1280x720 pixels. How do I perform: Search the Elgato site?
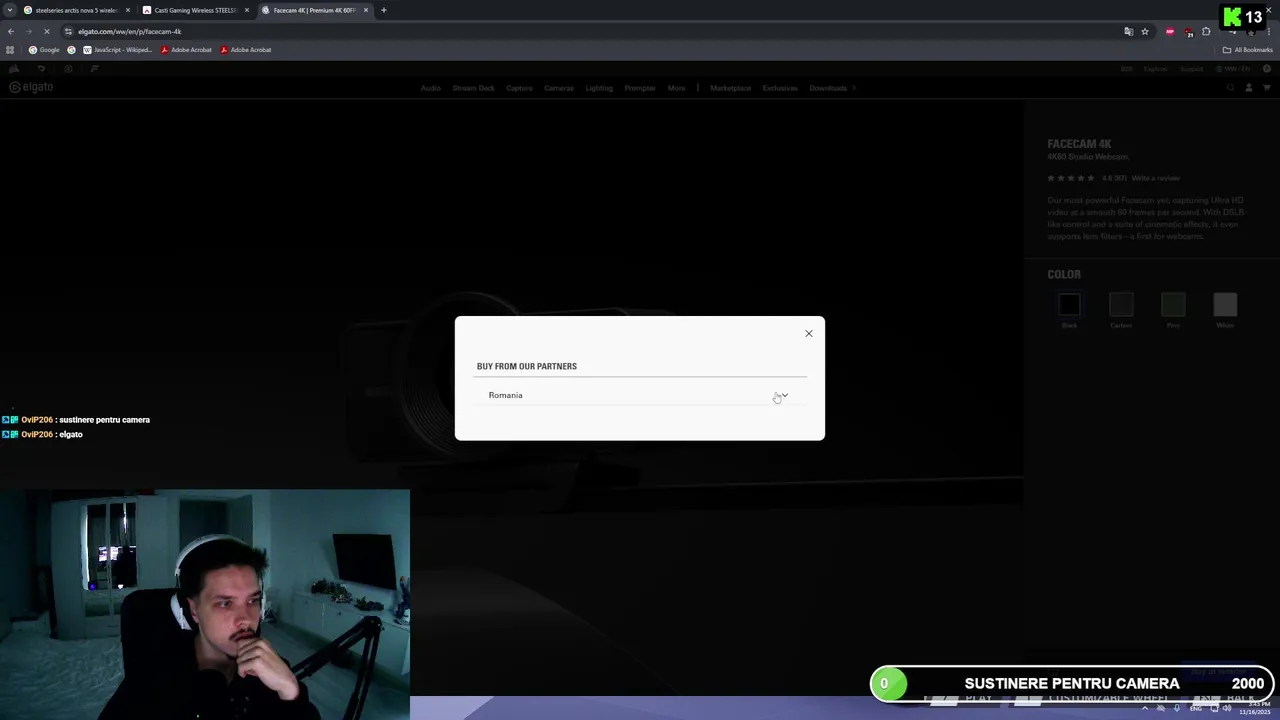click(x=1231, y=88)
